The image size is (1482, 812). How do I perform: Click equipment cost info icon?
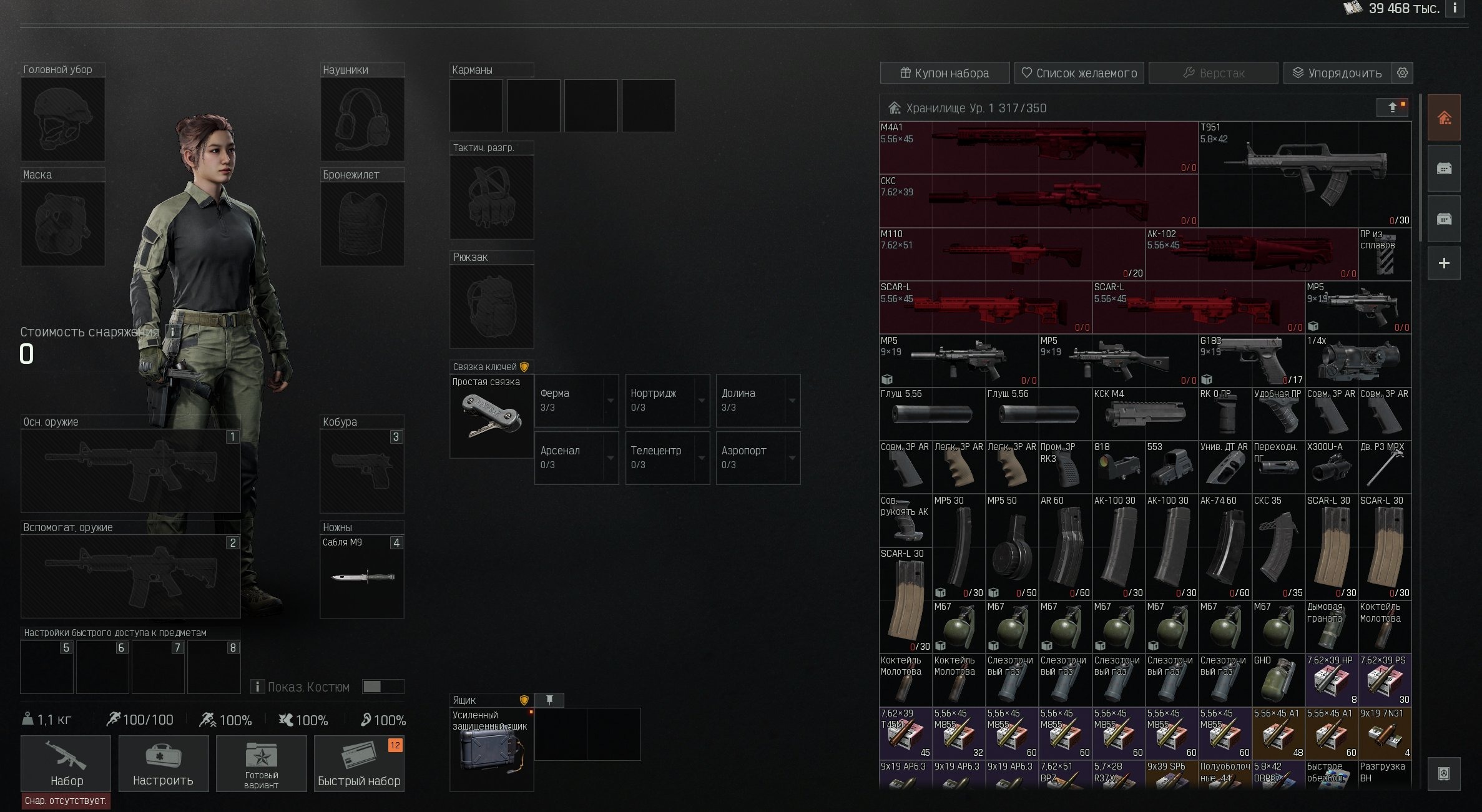tap(172, 332)
